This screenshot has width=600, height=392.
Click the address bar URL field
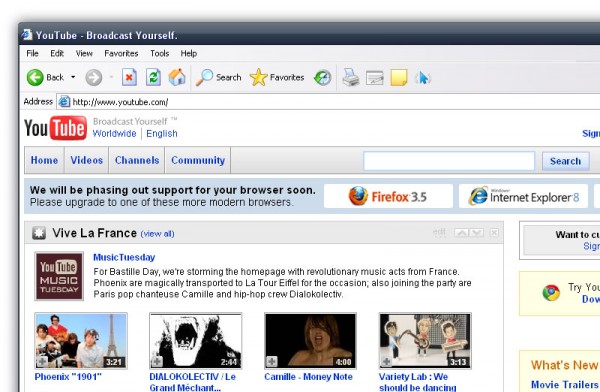click(328, 102)
